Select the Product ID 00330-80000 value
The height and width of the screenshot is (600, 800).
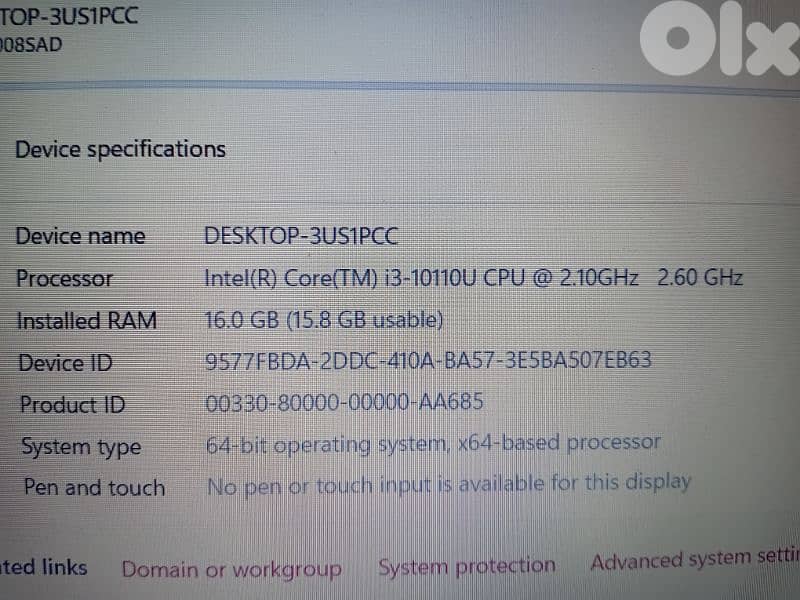tap(342, 402)
